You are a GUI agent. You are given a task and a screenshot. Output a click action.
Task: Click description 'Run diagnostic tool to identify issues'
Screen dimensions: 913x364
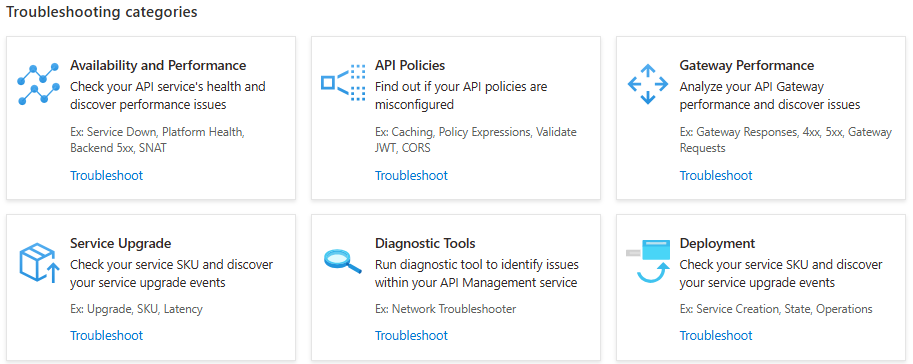(477, 264)
